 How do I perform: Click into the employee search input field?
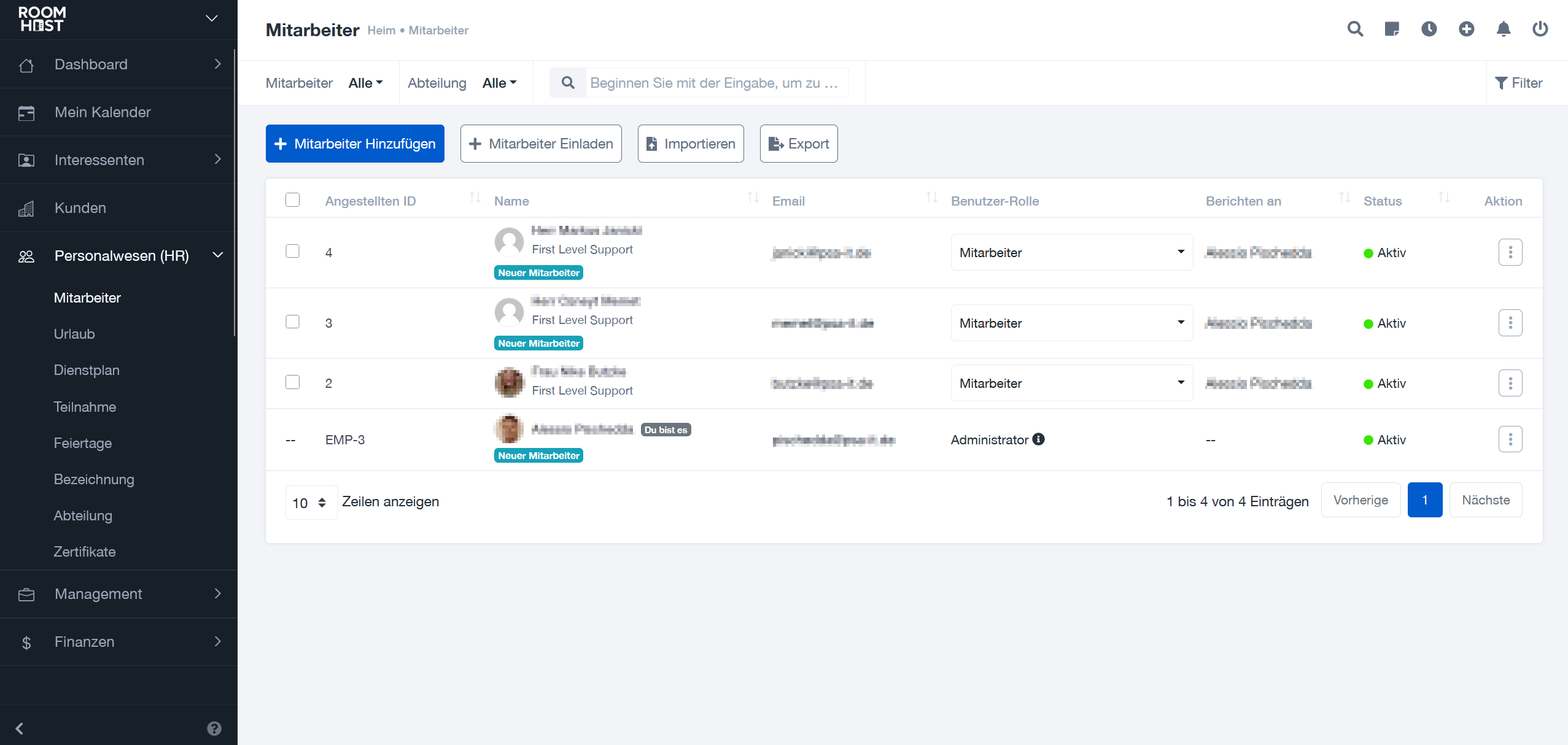point(716,83)
